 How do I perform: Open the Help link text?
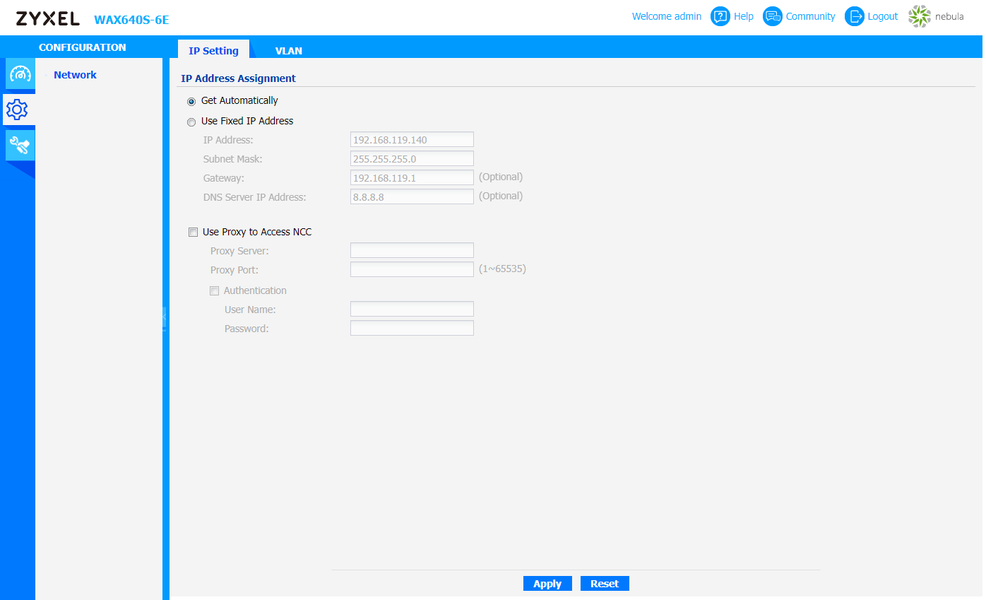(743, 16)
